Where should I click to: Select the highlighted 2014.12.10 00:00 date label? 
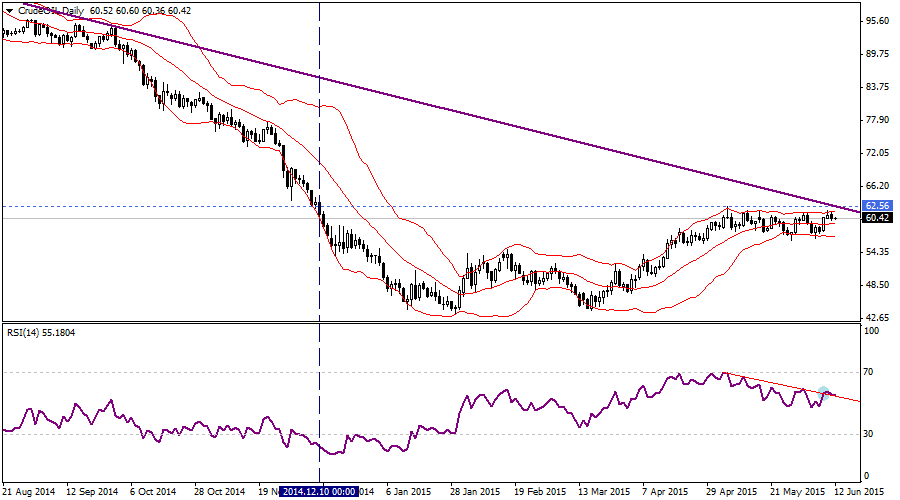point(316,492)
